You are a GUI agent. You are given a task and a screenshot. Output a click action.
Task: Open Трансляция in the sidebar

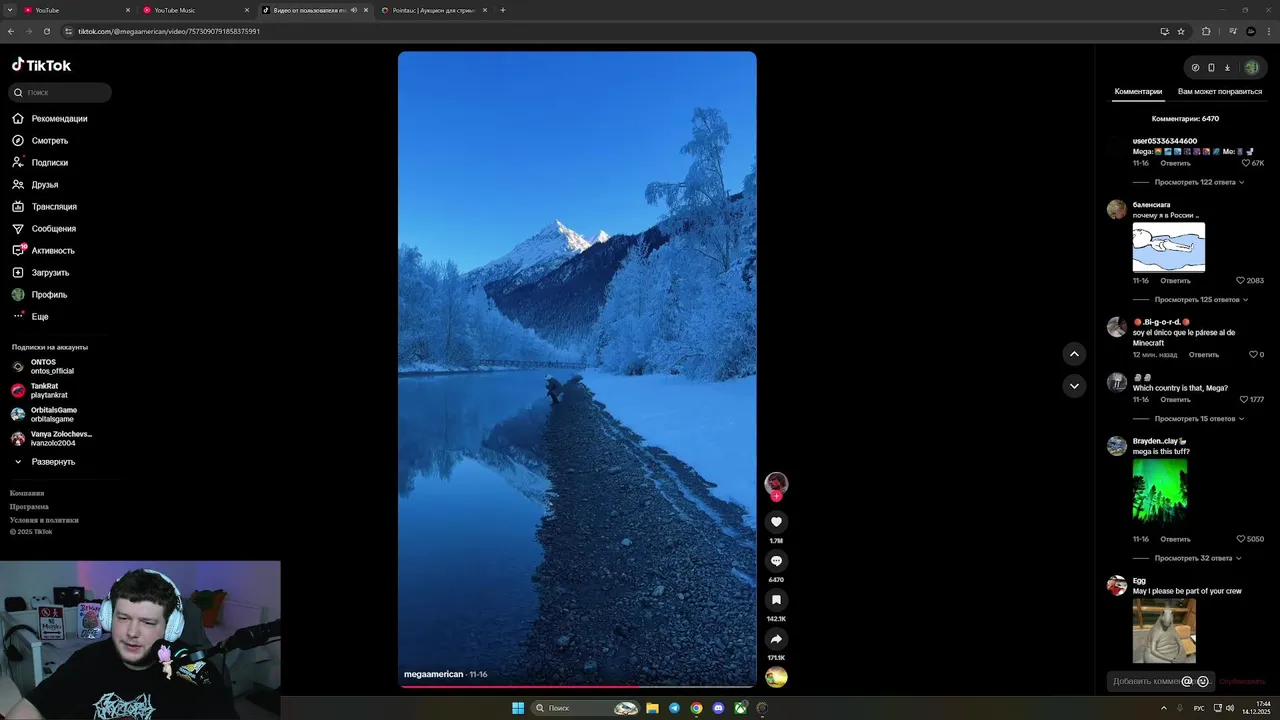click(x=54, y=207)
